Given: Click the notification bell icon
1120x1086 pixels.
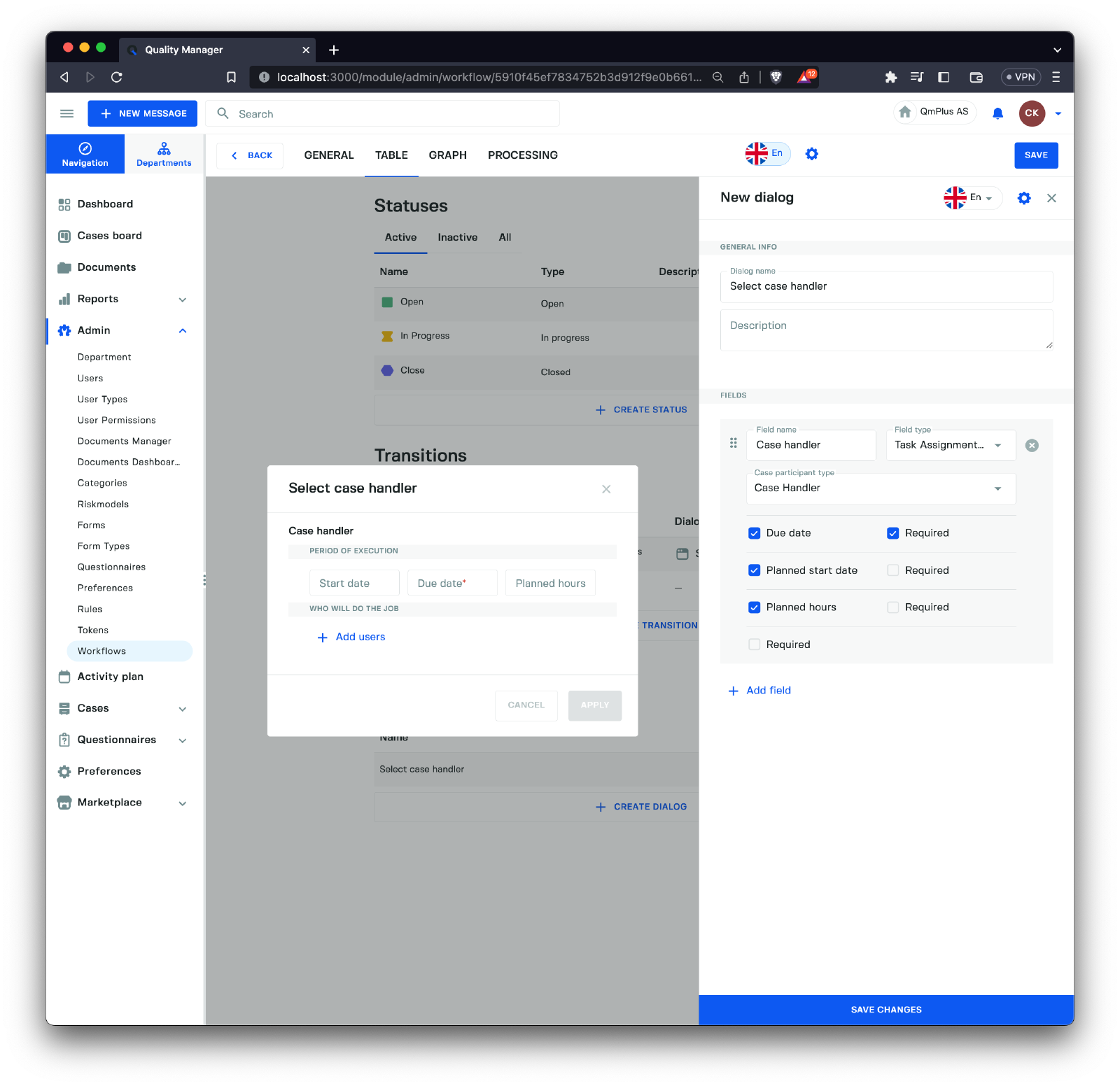Looking at the screenshot, I should pyautogui.click(x=997, y=113).
